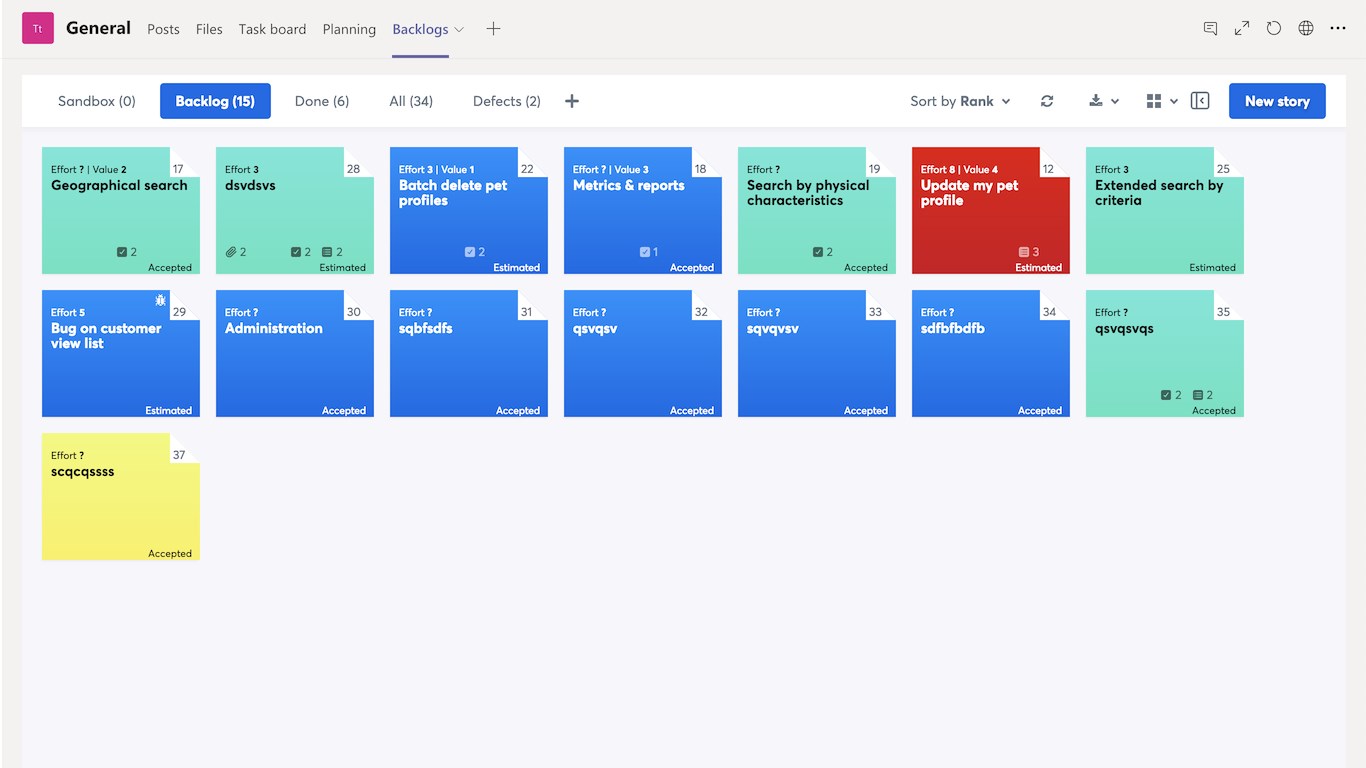Click the reload tab icon
This screenshot has height=768, width=1366.
click(1274, 29)
